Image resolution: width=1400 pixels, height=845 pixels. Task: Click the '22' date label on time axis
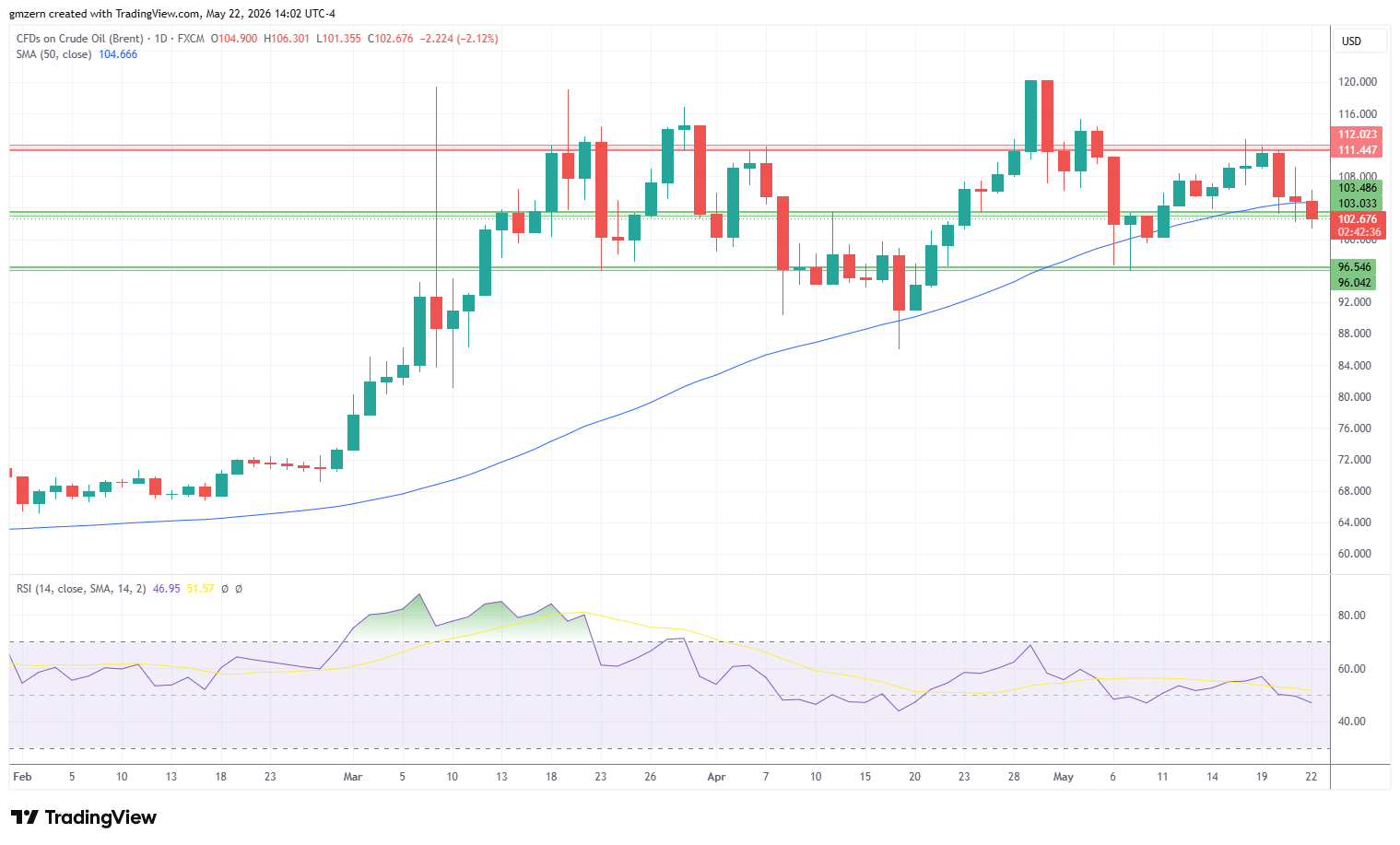pos(1312,777)
